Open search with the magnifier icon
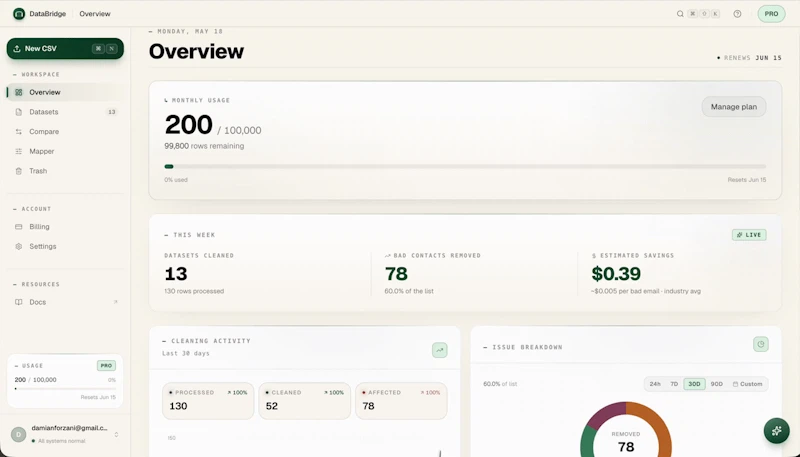800x457 pixels. point(680,14)
